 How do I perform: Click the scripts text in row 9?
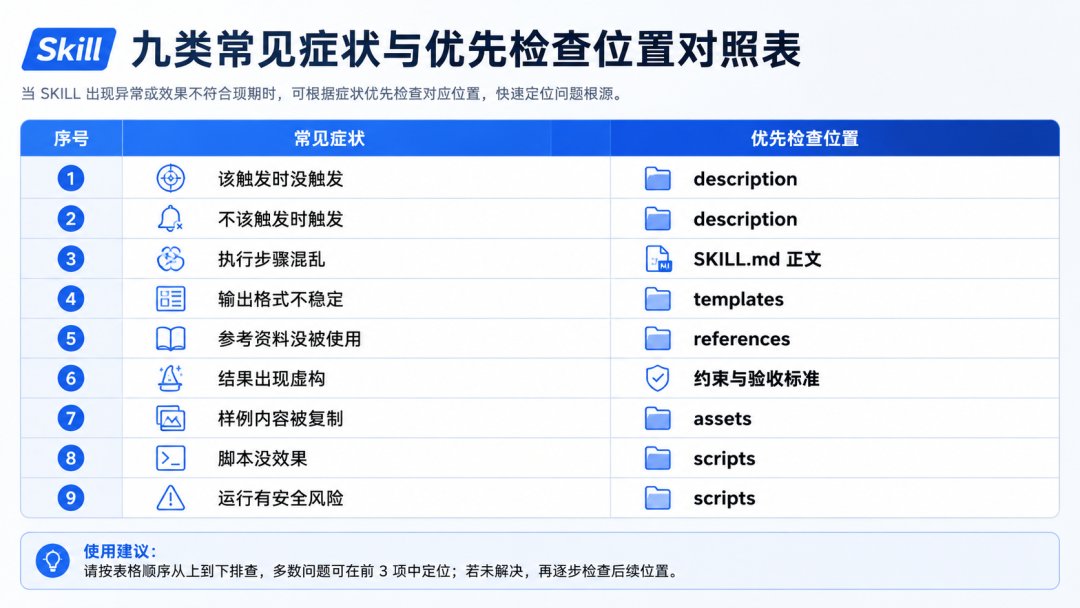[x=724, y=499]
